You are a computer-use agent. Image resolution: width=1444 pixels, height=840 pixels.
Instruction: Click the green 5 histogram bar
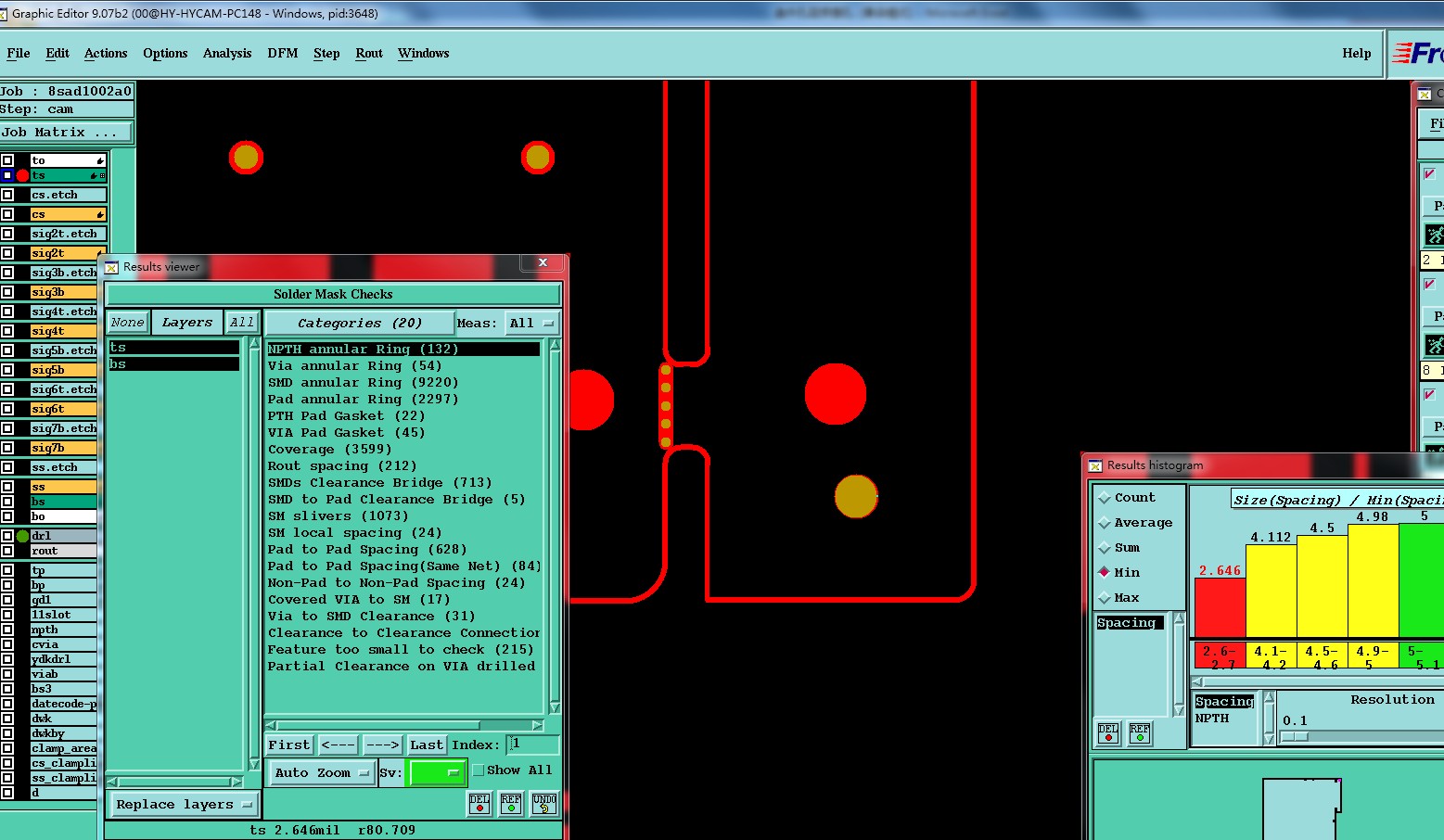pyautogui.click(x=1422, y=579)
